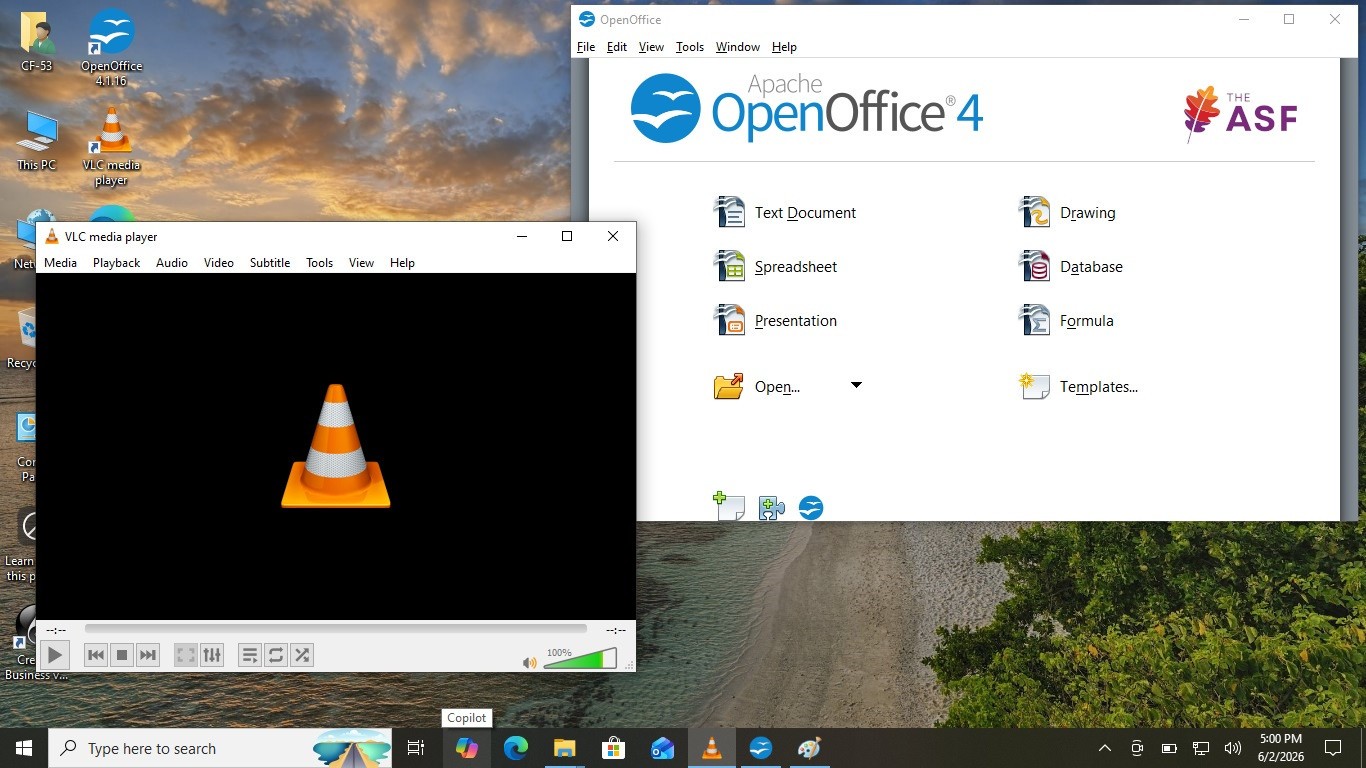Open the VLC media player desktop shortcut

click(x=112, y=146)
